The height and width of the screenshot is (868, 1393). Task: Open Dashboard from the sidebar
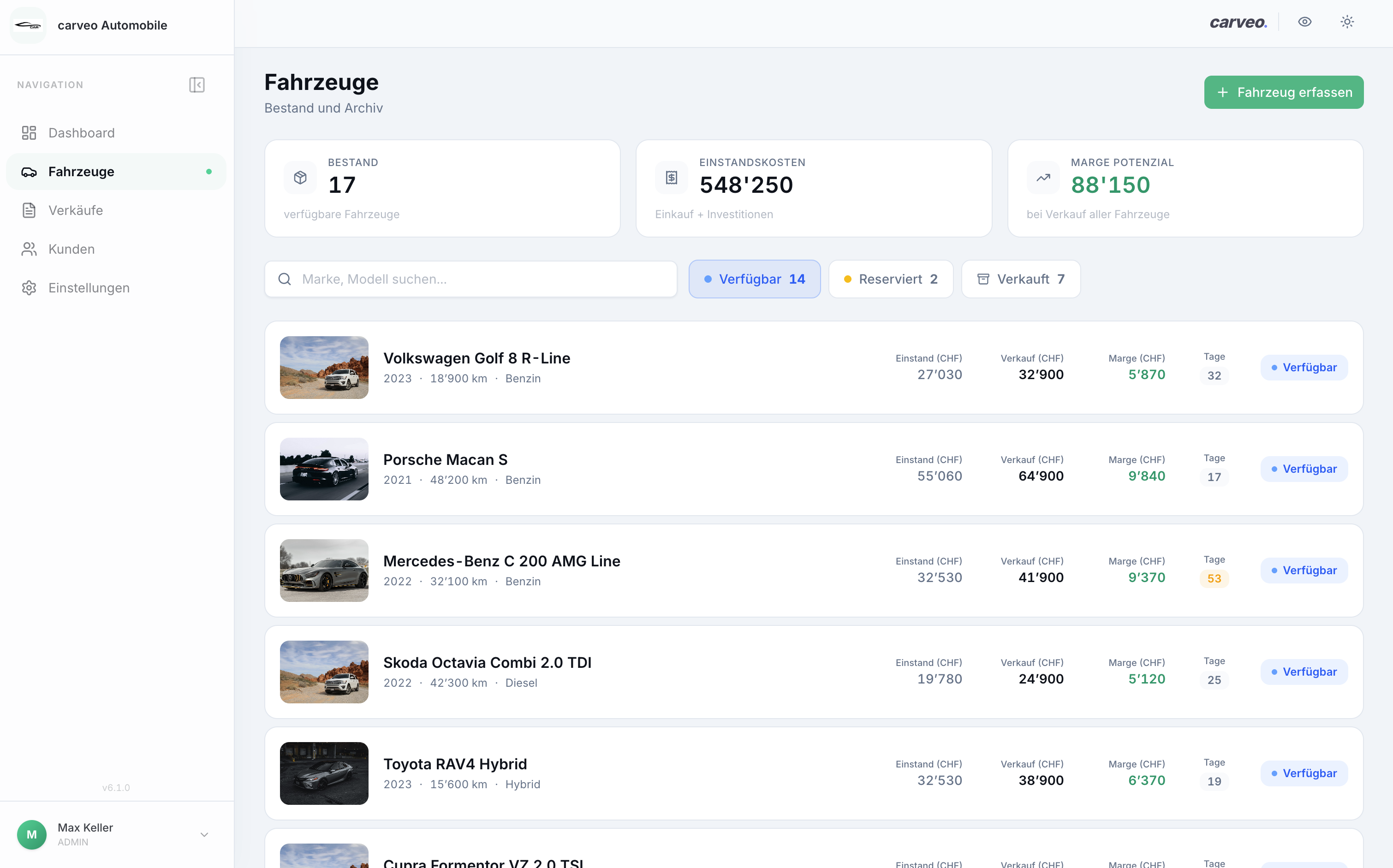pyautogui.click(x=82, y=133)
